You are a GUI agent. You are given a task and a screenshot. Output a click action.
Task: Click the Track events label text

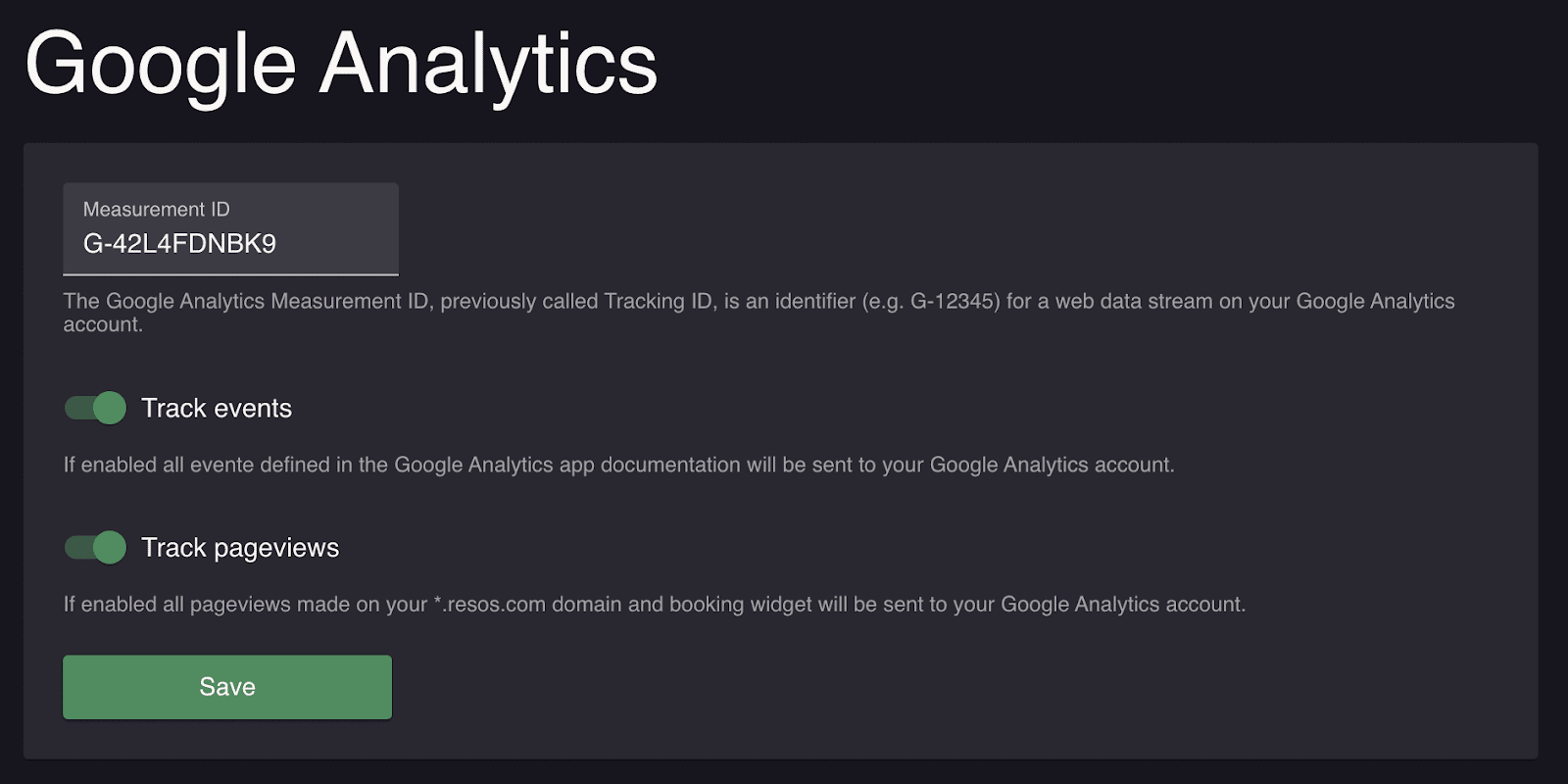coord(218,408)
